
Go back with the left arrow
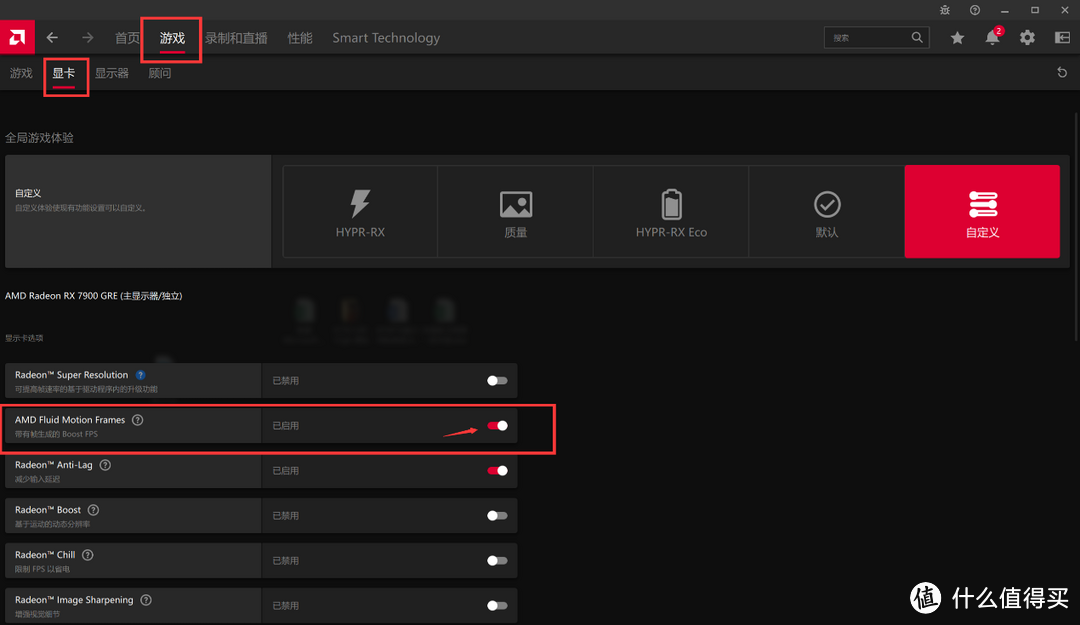tap(52, 38)
